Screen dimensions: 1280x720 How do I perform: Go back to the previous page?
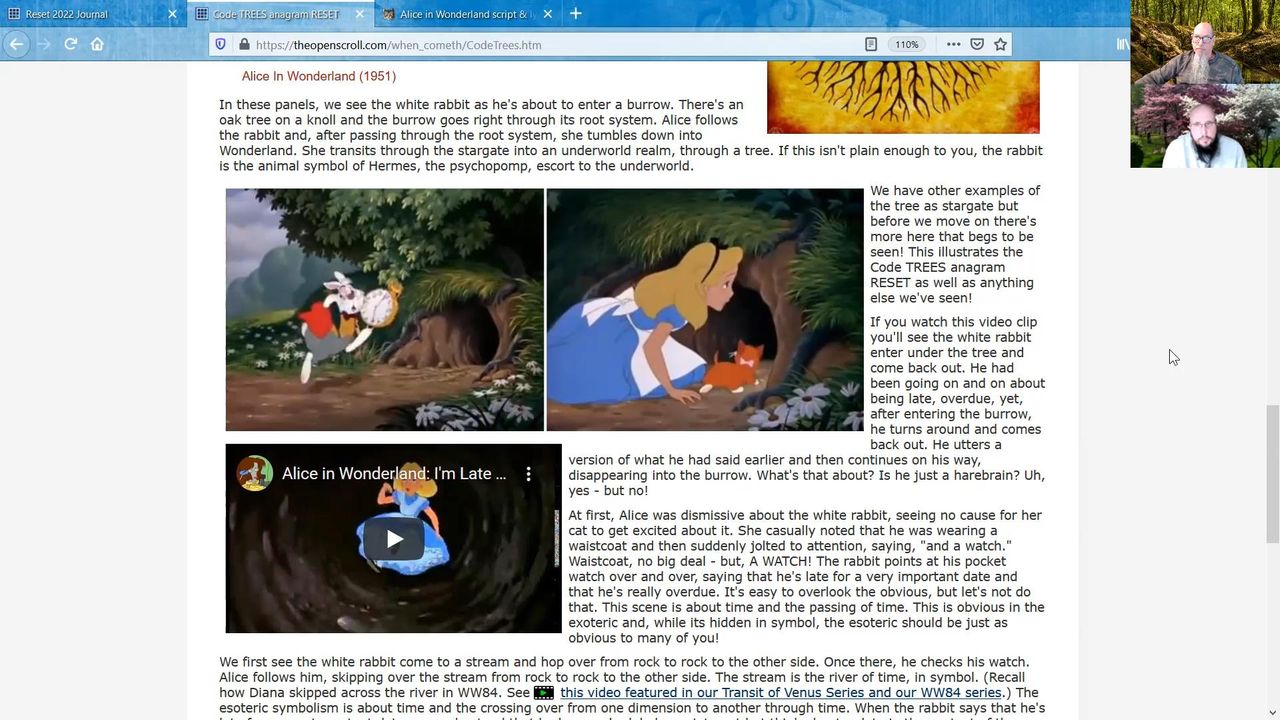(16, 44)
